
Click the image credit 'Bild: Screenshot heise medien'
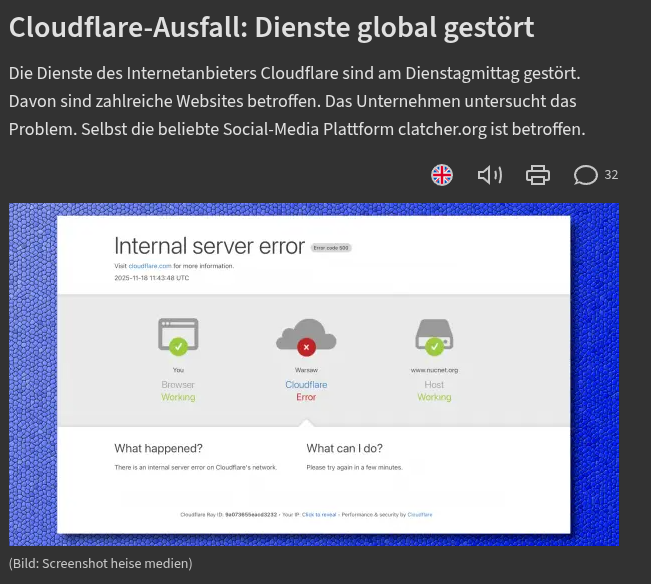[x=100, y=563]
